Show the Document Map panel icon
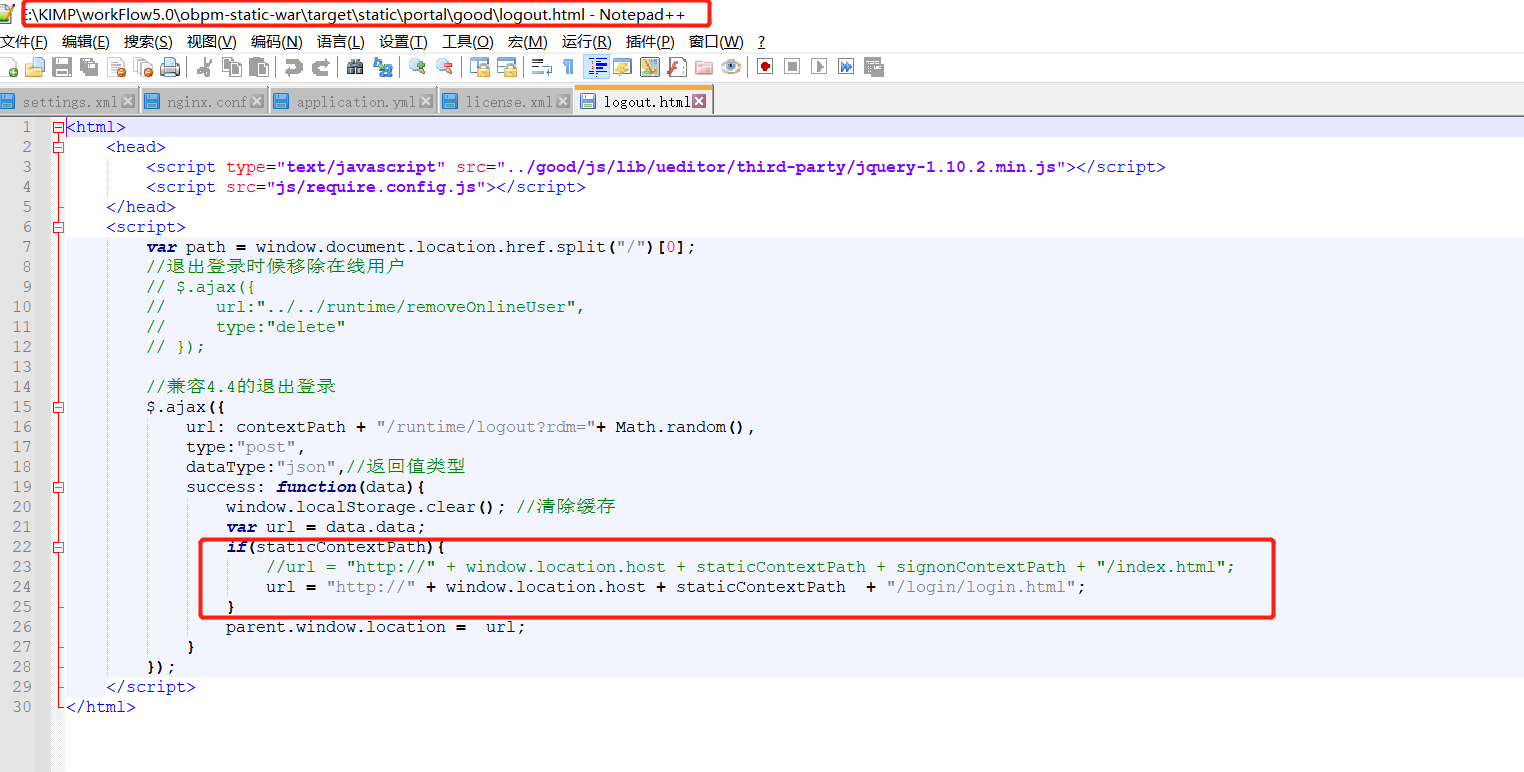Viewport: 1524px width, 772px height. 650,67
